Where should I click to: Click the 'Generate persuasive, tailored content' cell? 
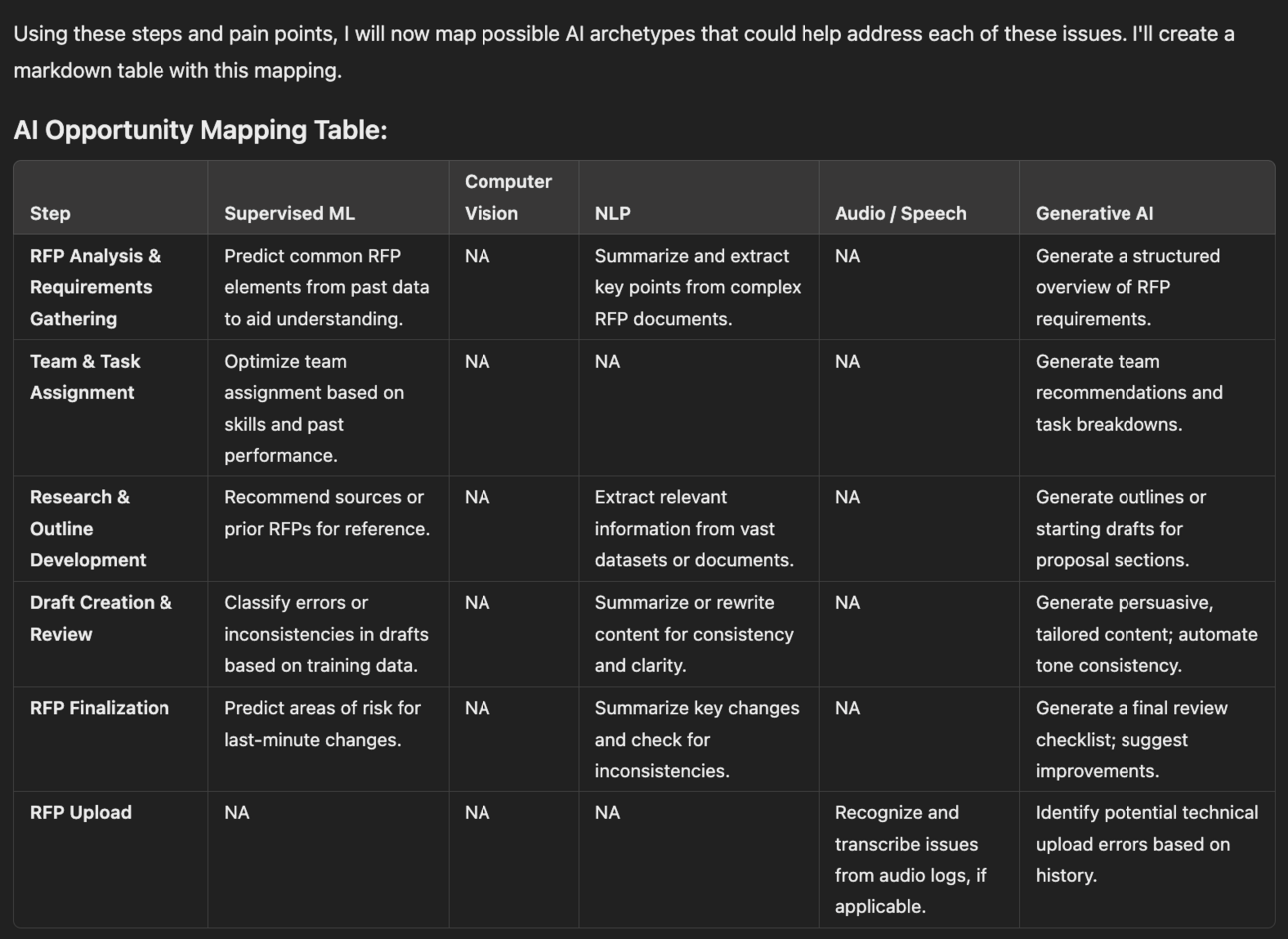click(1145, 634)
